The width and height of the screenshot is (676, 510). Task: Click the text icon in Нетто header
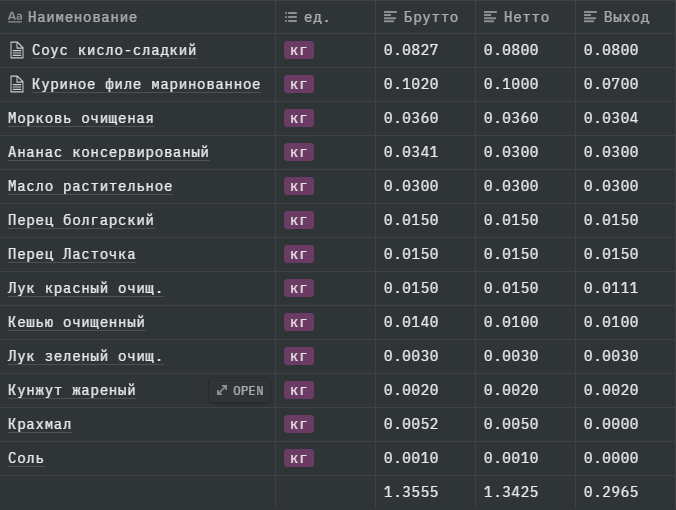pyautogui.click(x=490, y=17)
